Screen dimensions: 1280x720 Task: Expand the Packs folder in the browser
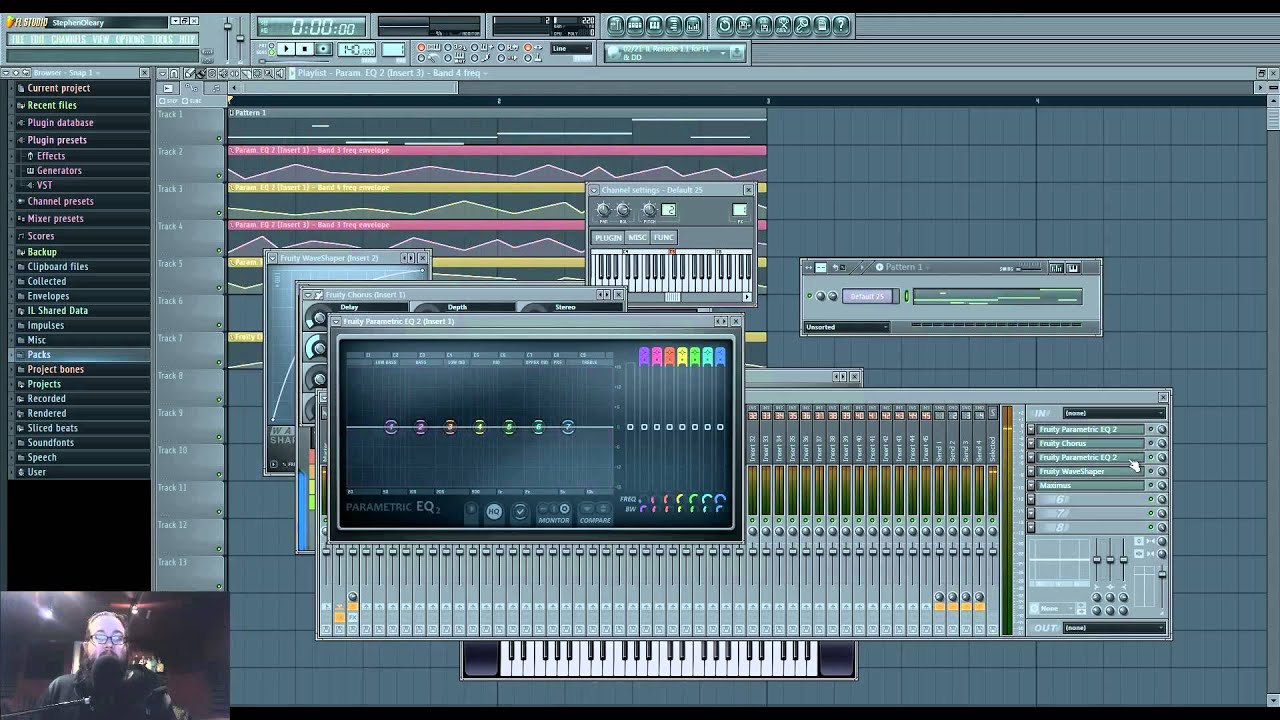pos(39,355)
